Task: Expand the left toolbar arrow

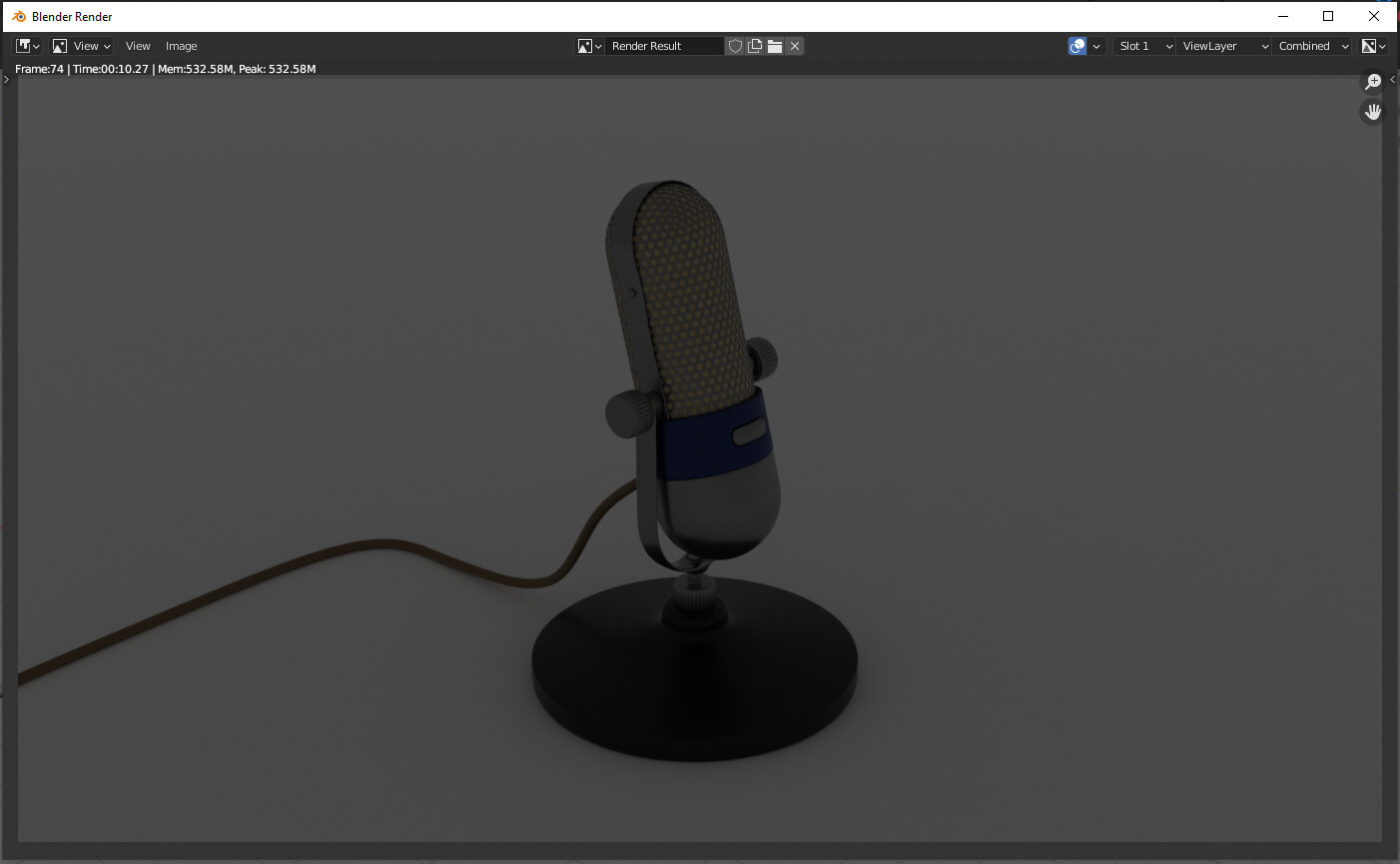Action: pos(6,80)
